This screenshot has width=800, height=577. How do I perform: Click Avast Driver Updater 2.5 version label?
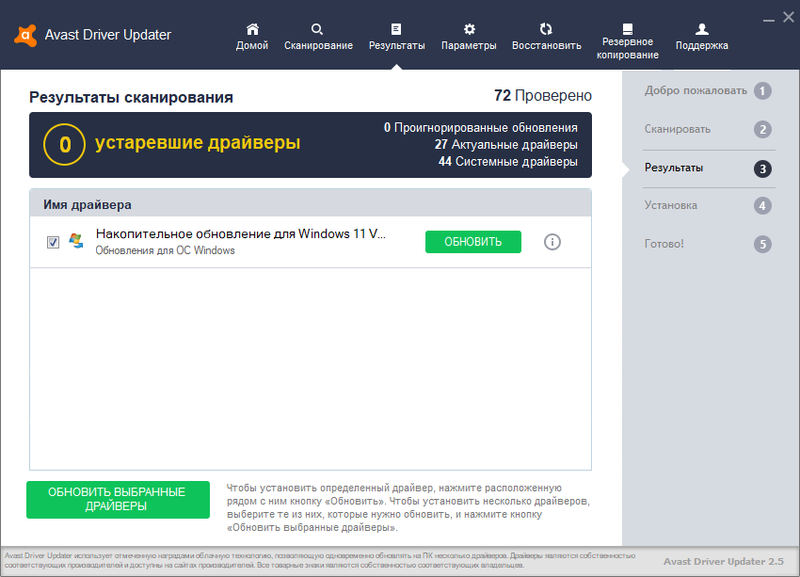click(x=723, y=561)
